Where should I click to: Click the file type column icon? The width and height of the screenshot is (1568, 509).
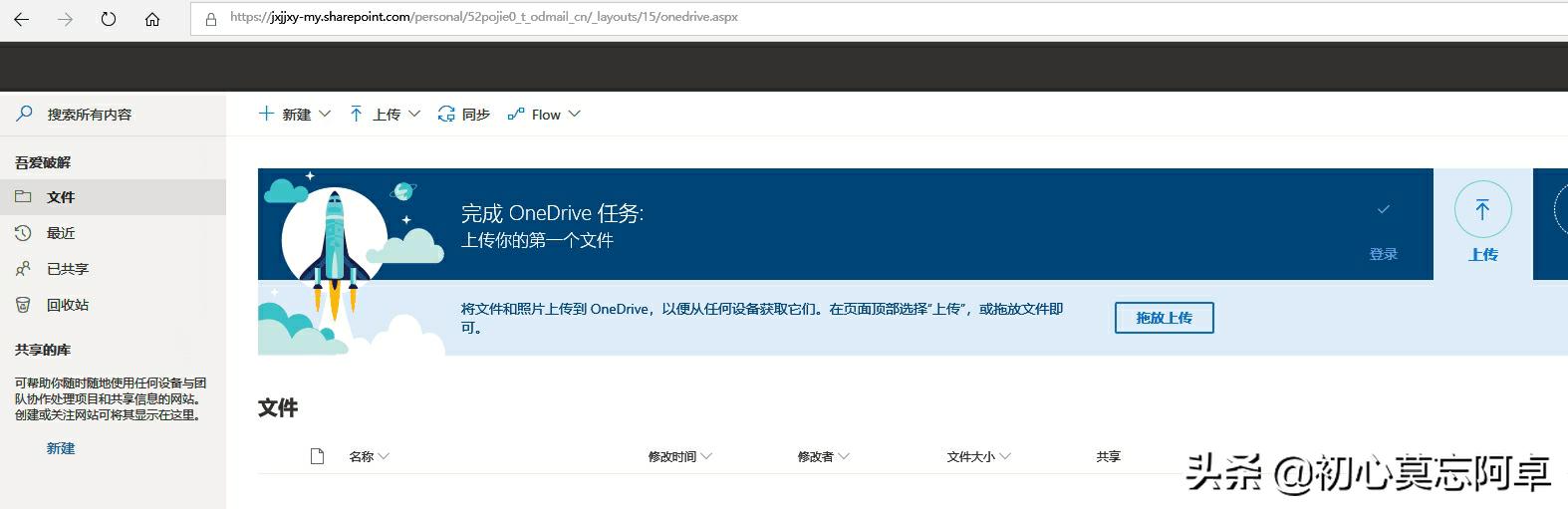(x=318, y=456)
